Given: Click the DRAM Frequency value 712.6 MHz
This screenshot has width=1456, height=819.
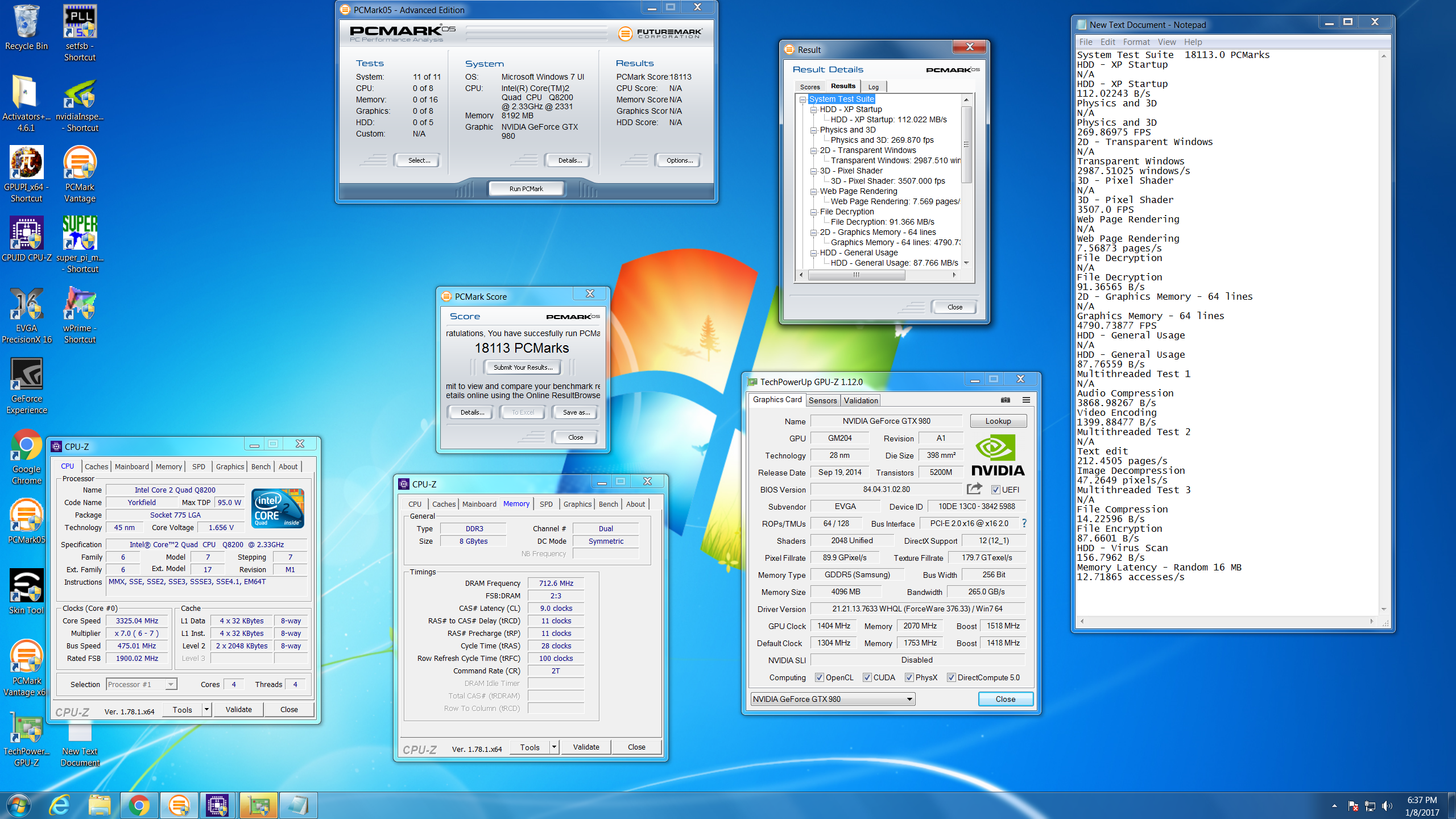Looking at the screenshot, I should click(556, 583).
